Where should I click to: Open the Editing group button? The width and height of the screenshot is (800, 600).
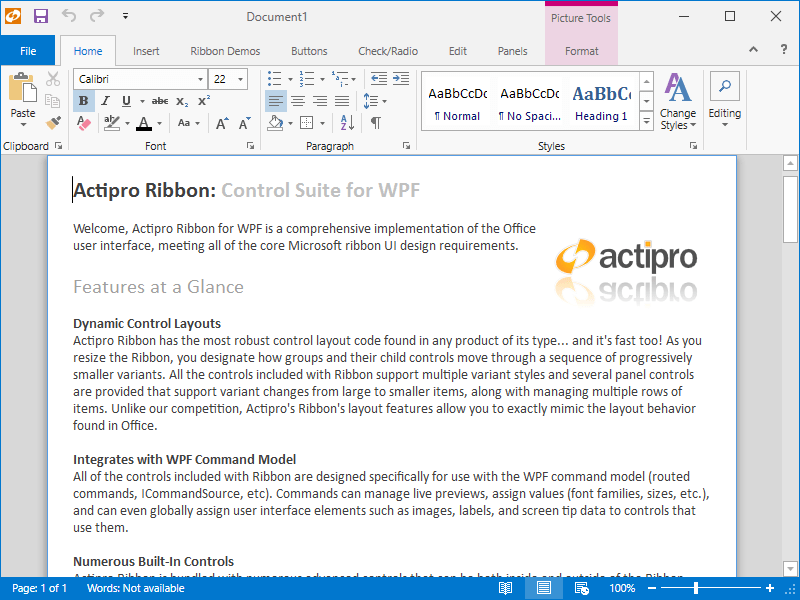click(x=724, y=100)
